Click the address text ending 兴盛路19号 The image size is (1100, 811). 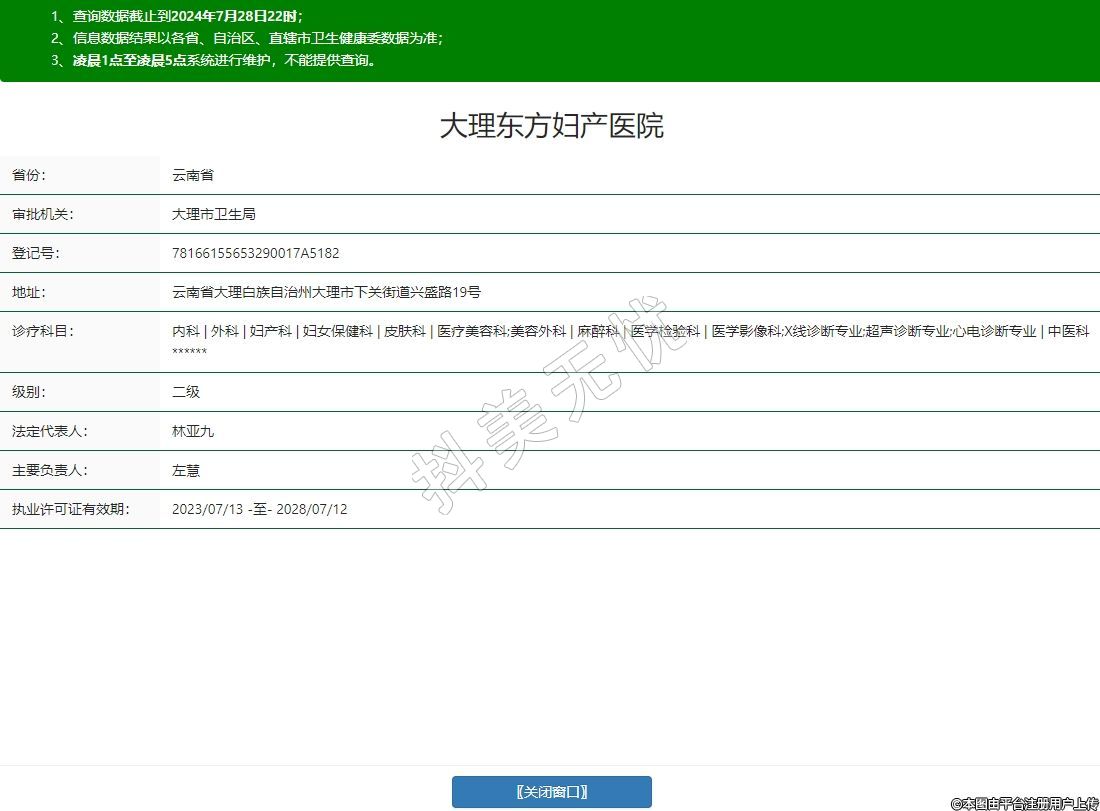(x=326, y=292)
